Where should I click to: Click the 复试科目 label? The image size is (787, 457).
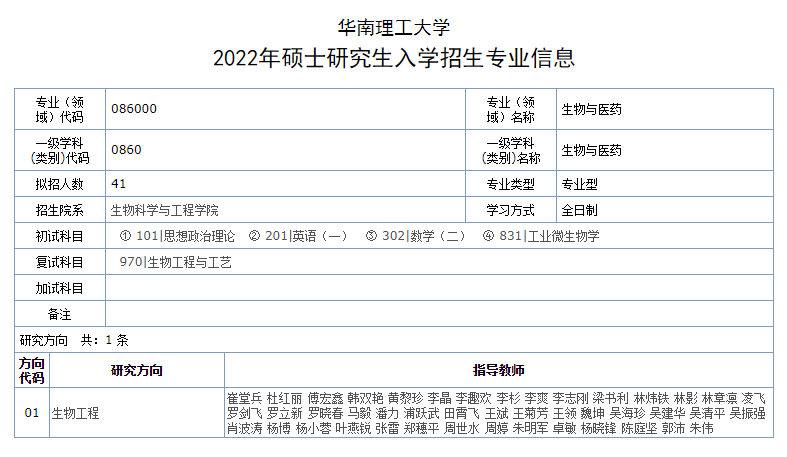coord(59,262)
